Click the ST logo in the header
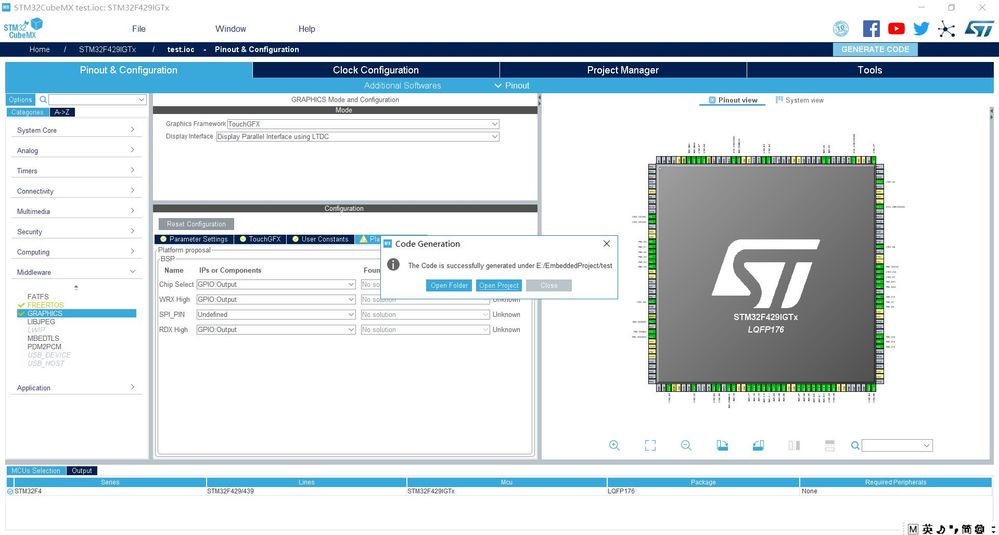Viewport: 999px width, 535px height. click(x=979, y=29)
